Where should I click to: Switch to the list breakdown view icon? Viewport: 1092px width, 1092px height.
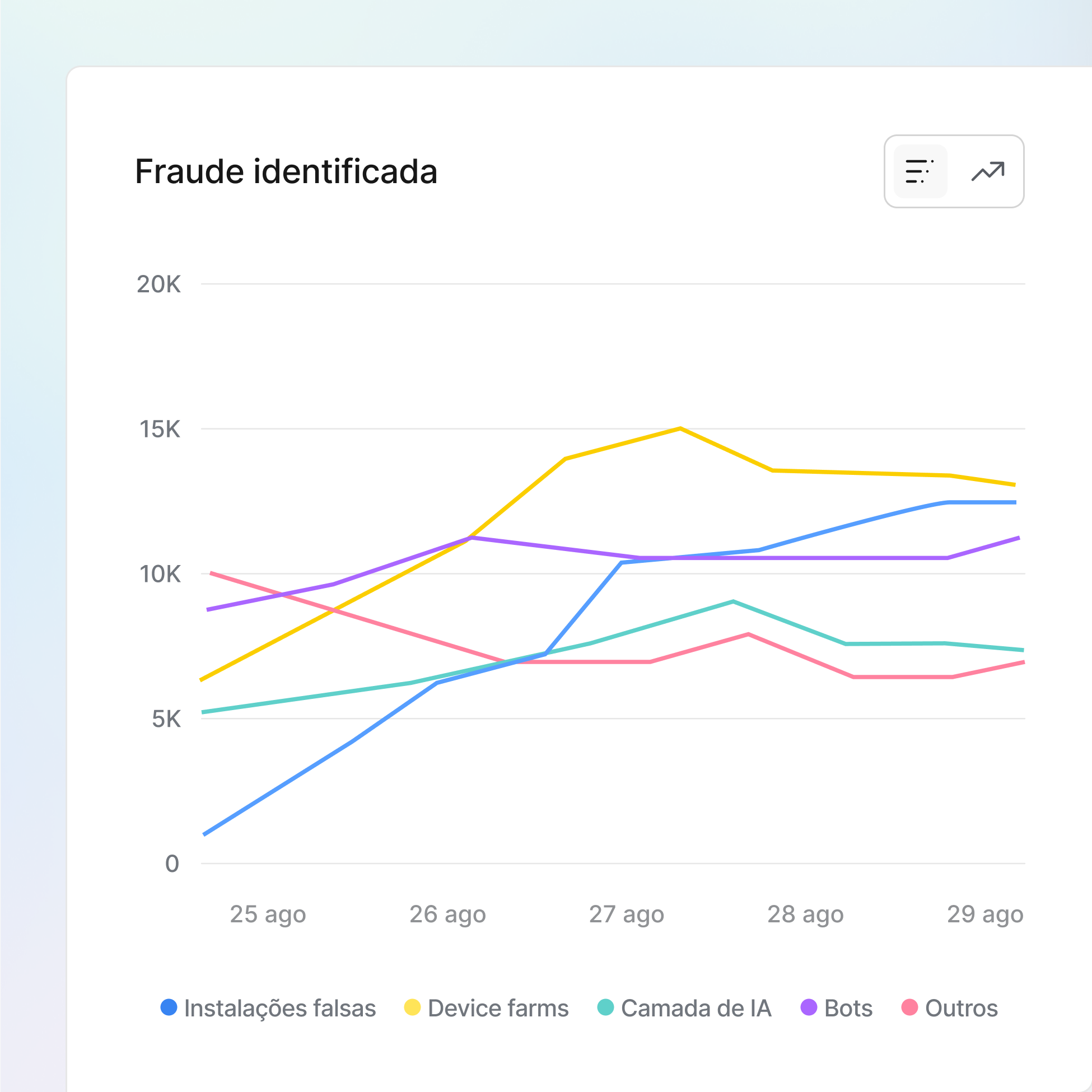click(x=920, y=171)
